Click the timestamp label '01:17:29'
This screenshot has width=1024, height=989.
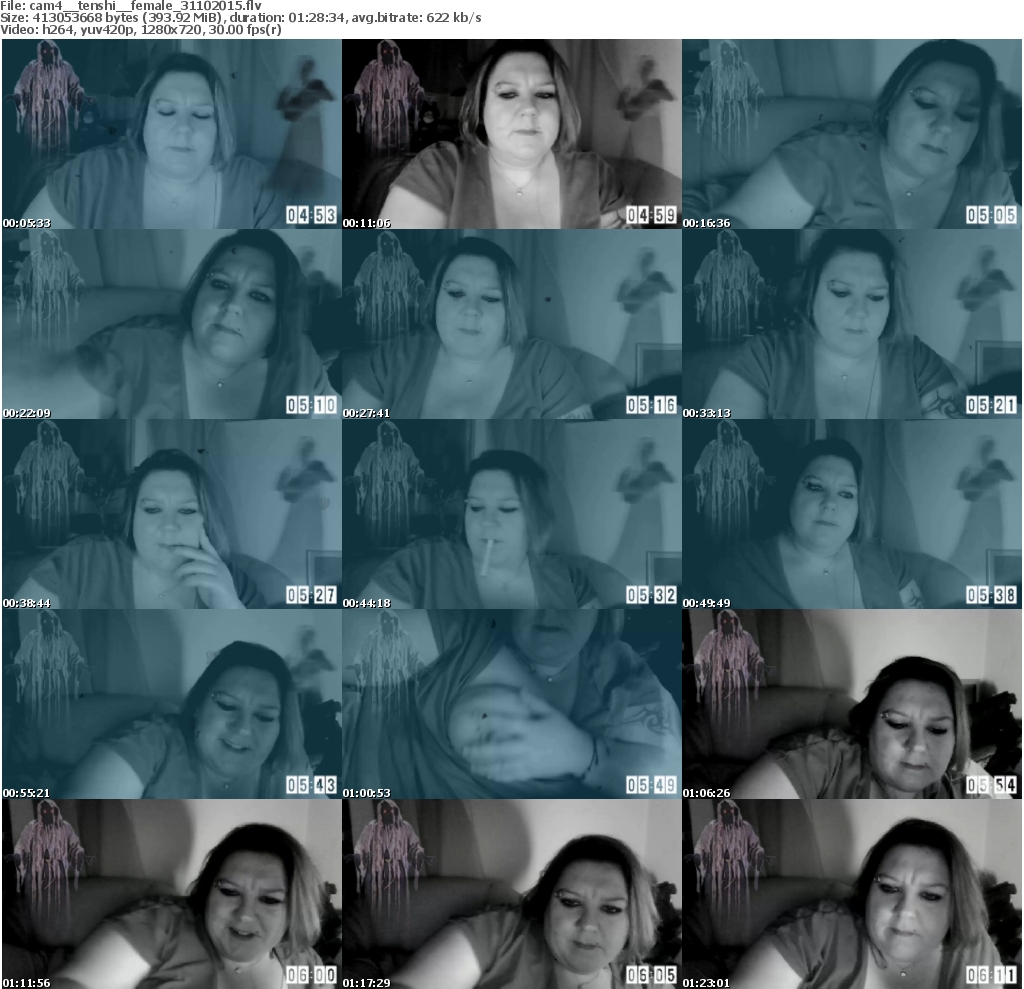click(367, 982)
